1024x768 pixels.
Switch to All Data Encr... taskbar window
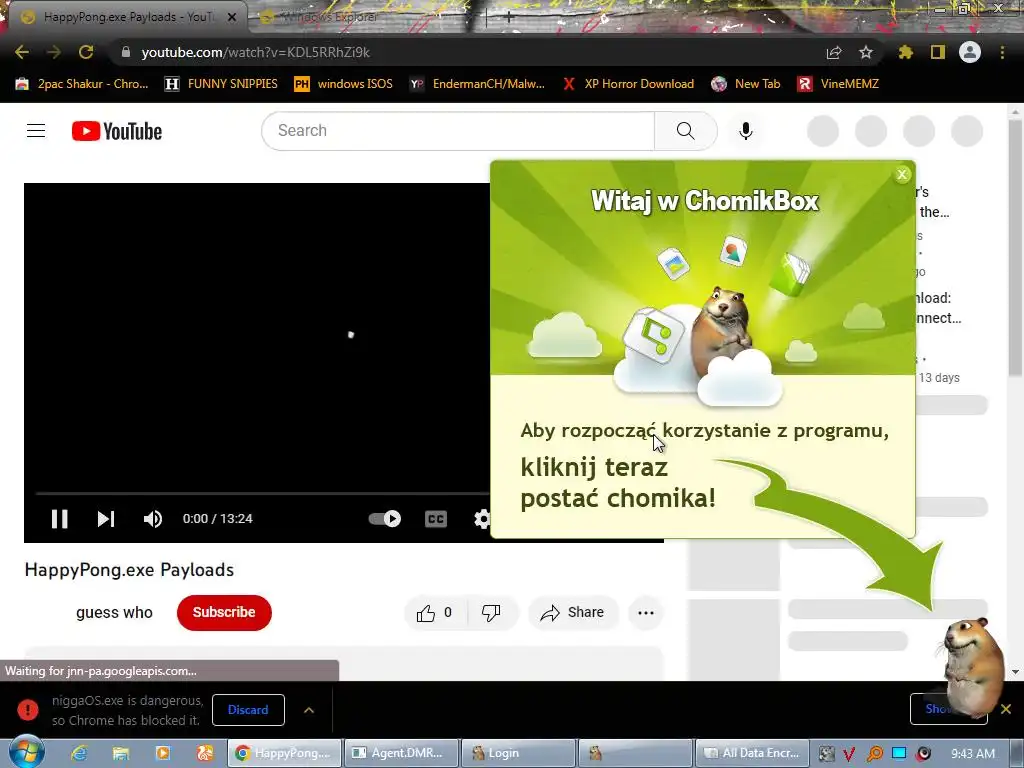753,753
